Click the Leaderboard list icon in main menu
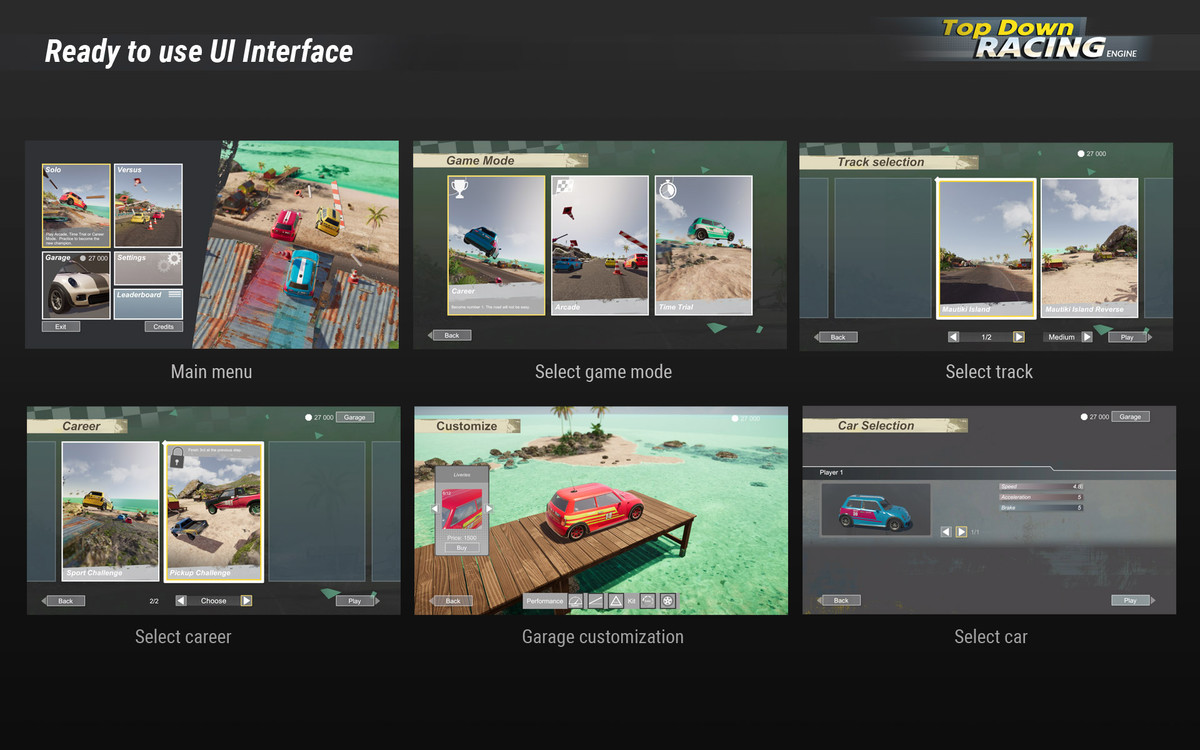 point(175,294)
